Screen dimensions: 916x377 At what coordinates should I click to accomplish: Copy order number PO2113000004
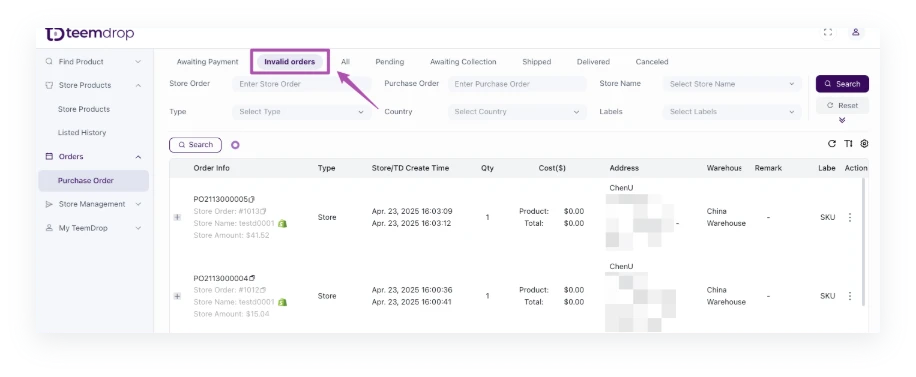[252, 278]
